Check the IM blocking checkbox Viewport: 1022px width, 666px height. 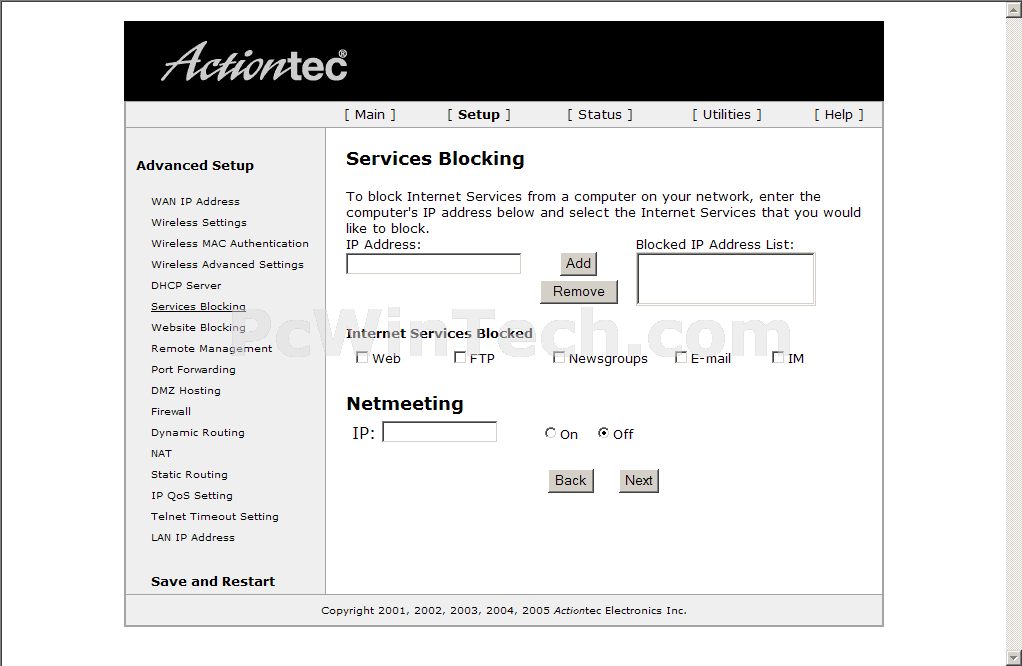point(778,358)
